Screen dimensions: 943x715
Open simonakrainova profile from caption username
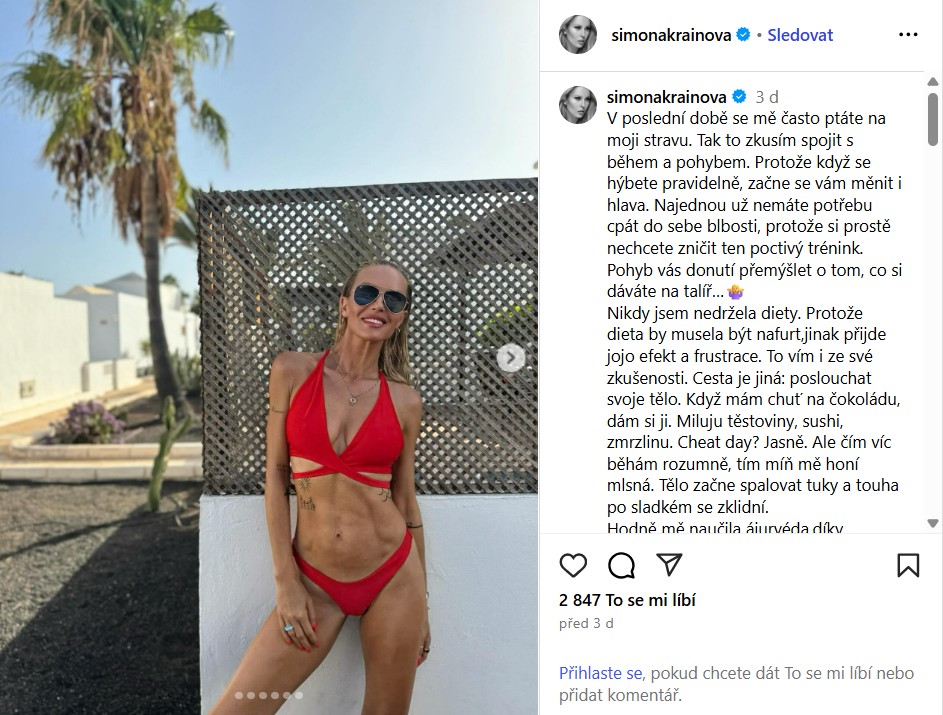click(666, 97)
